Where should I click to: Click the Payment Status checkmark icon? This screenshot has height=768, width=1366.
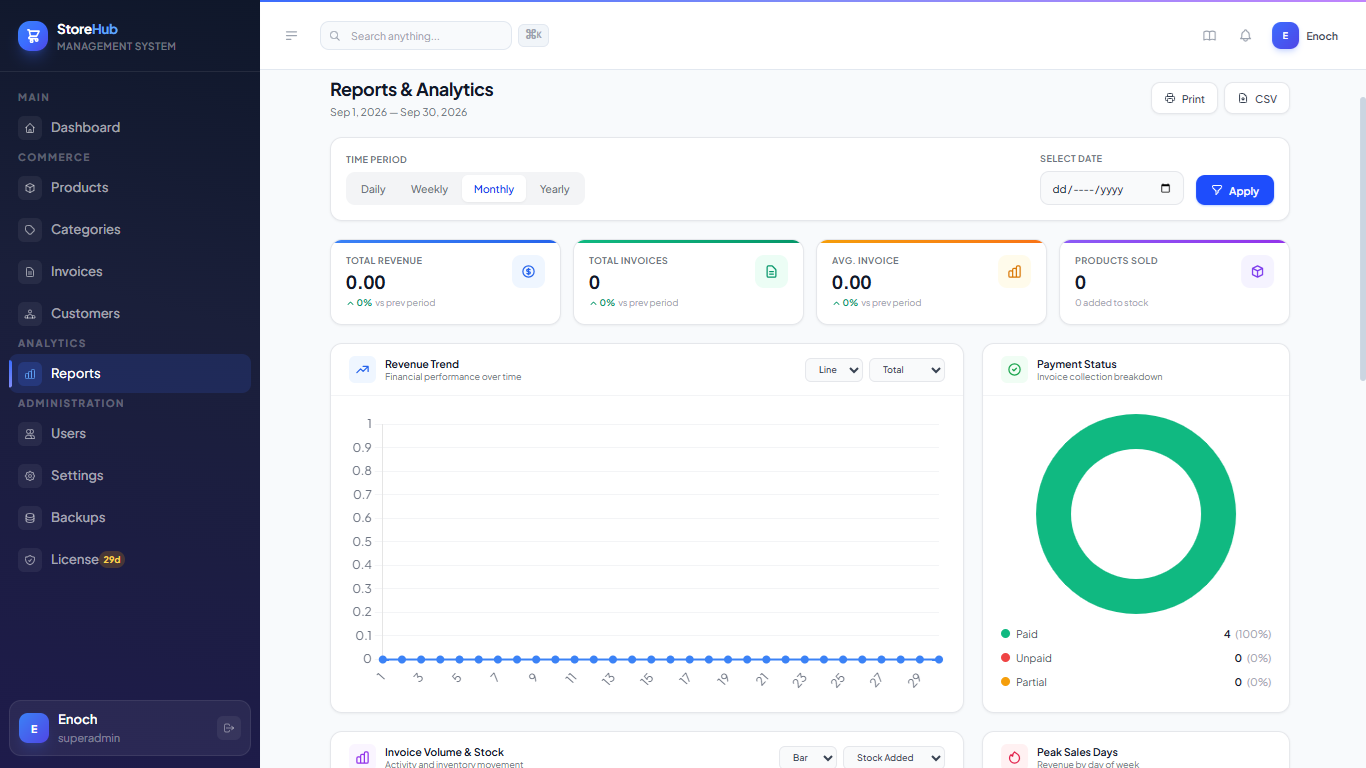pos(1014,370)
